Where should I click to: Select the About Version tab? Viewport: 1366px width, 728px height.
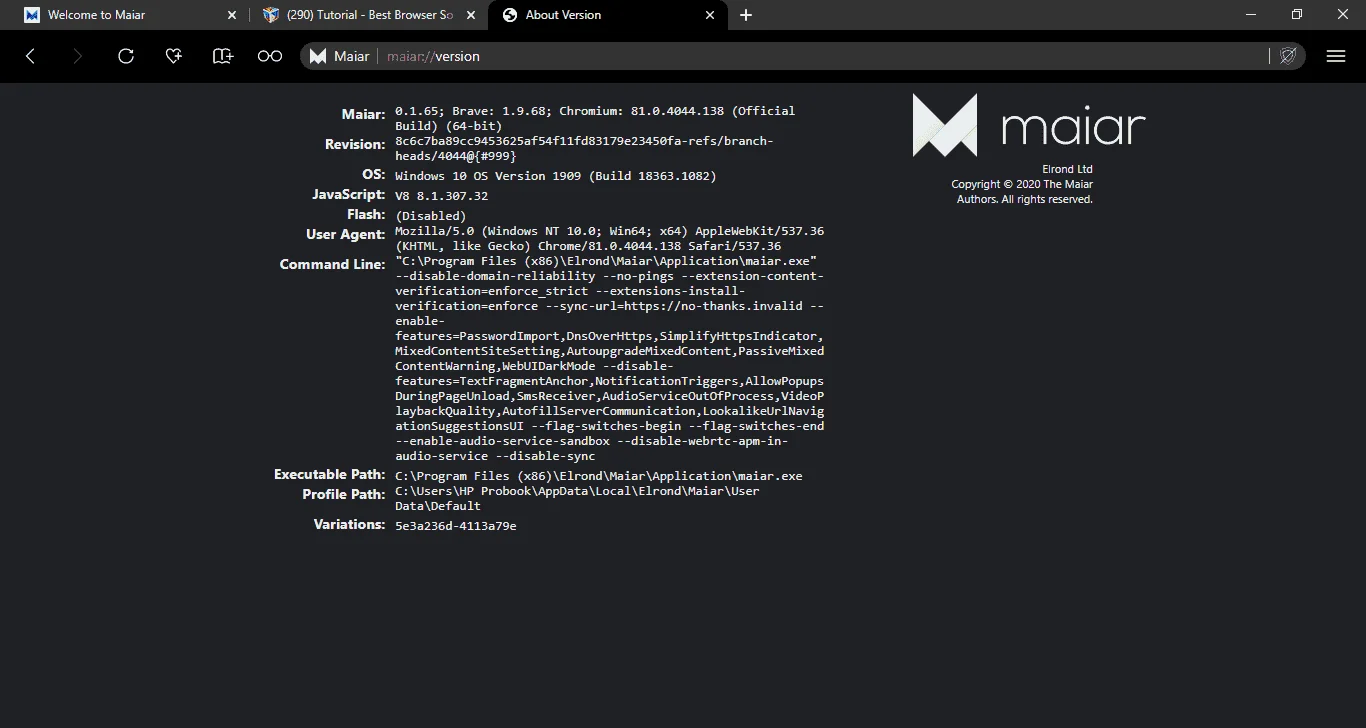[607, 15]
